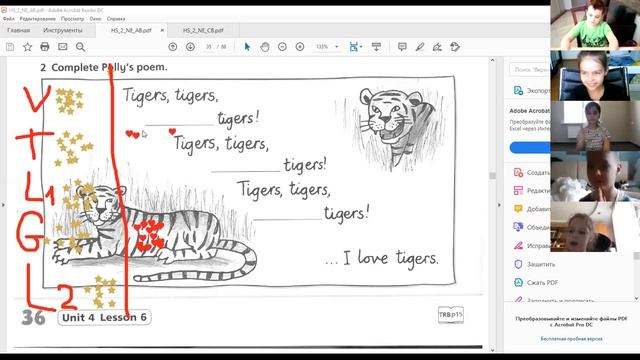
Task: Click the Исправить redact icon
Action: tap(518, 246)
